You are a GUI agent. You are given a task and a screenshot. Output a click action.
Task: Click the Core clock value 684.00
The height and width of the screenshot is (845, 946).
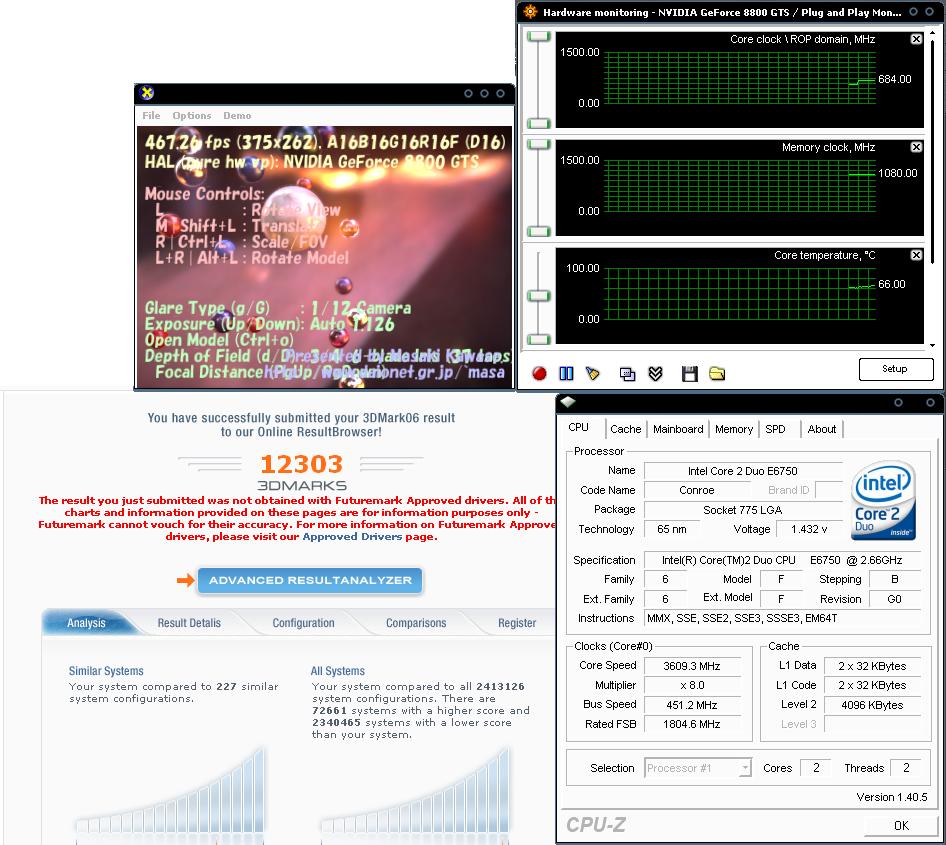894,79
